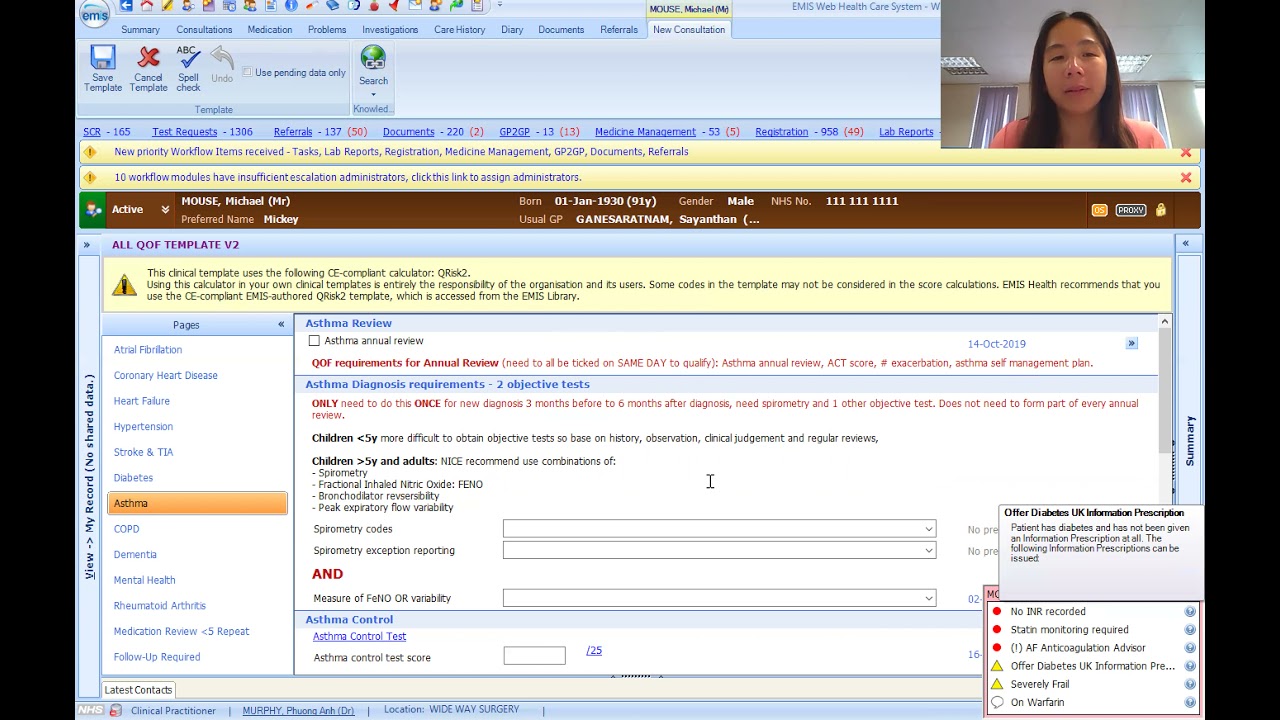Click the Cancel Template red X icon
1280x720 pixels.
click(148, 59)
